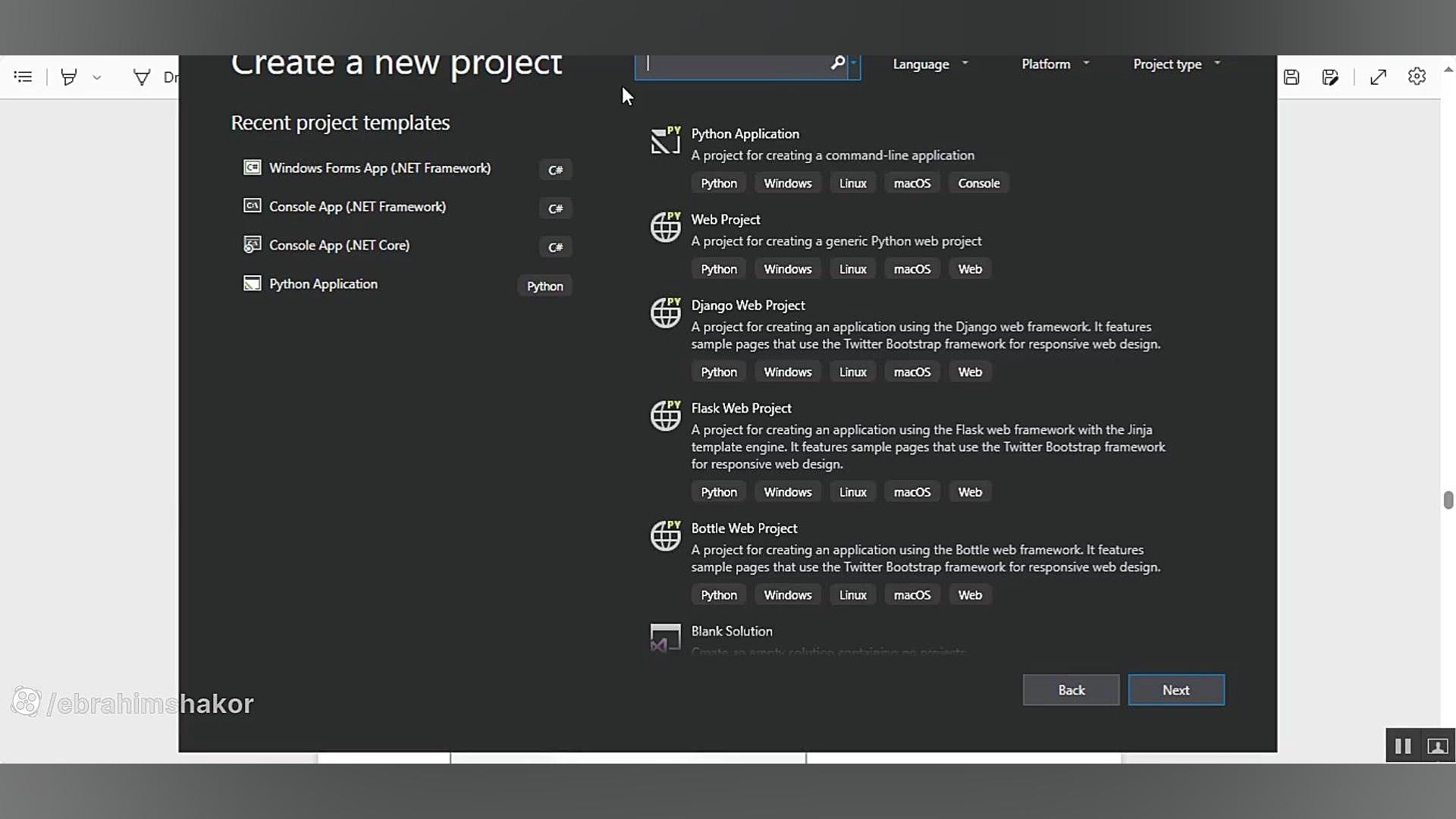Click the scroll-up arrow of background scrollbar
The image size is (1456, 819).
coord(1448,69)
